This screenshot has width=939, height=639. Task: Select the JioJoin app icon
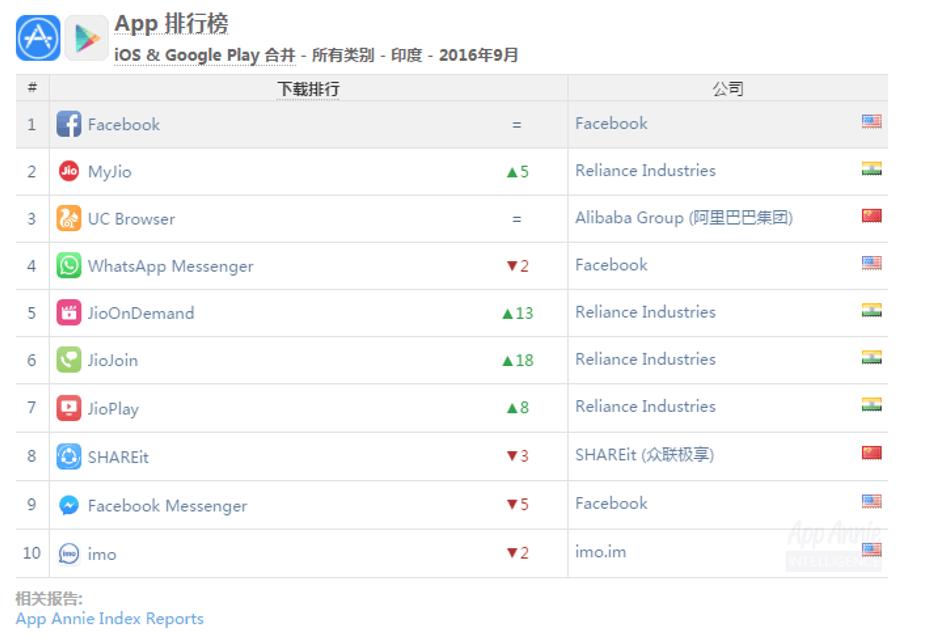(67, 359)
